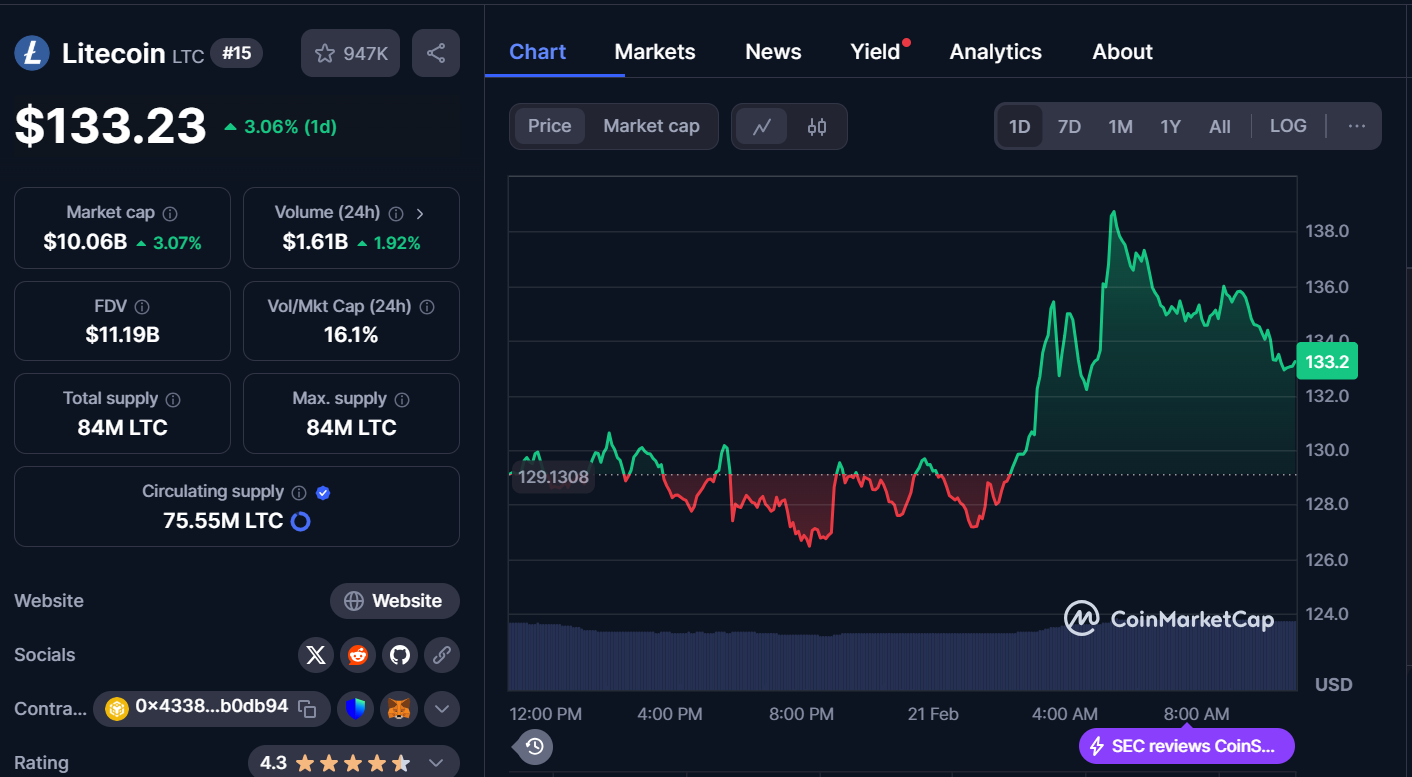1412x777 pixels.
Task: Open chain link social icon
Action: (442, 655)
